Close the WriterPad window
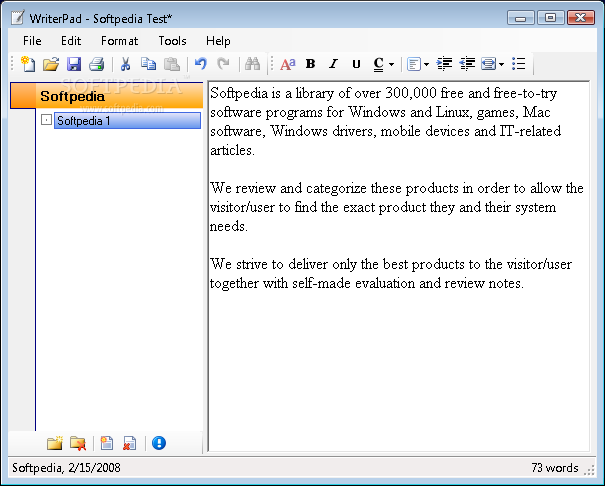Image resolution: width=605 pixels, height=486 pixels. click(x=581, y=18)
